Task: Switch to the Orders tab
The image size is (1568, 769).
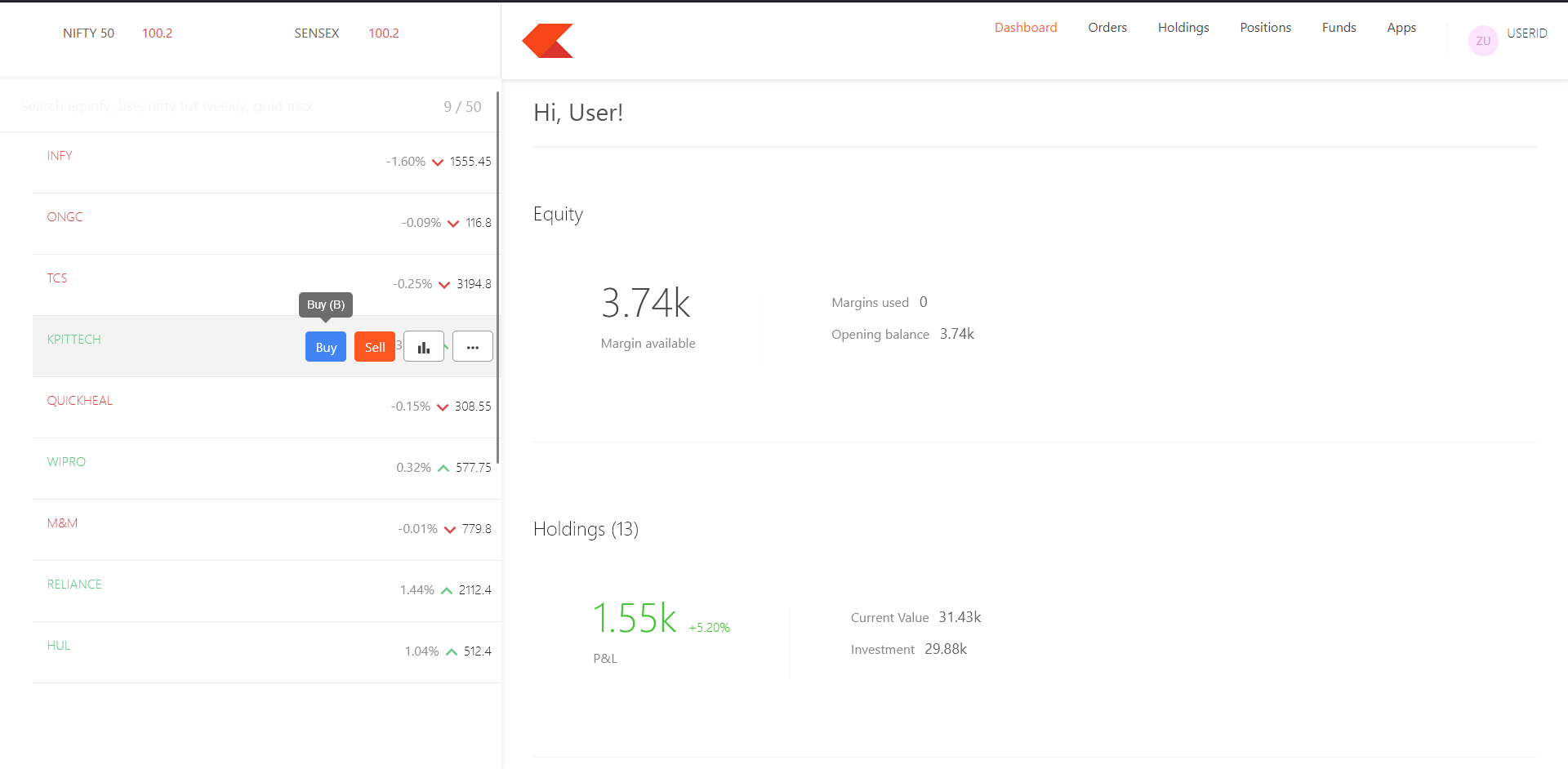Action: pyautogui.click(x=1107, y=27)
